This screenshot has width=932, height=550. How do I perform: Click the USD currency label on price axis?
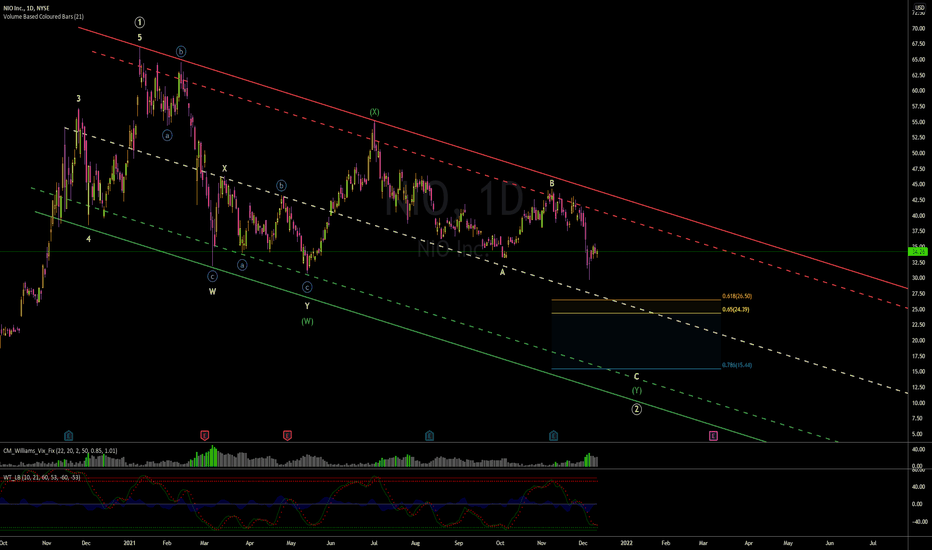coord(920,7)
